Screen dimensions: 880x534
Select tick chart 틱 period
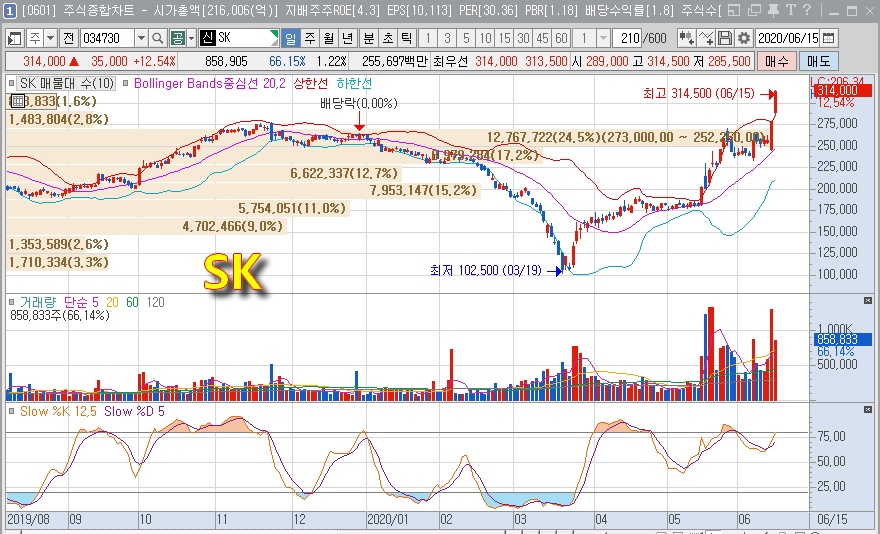pos(406,38)
